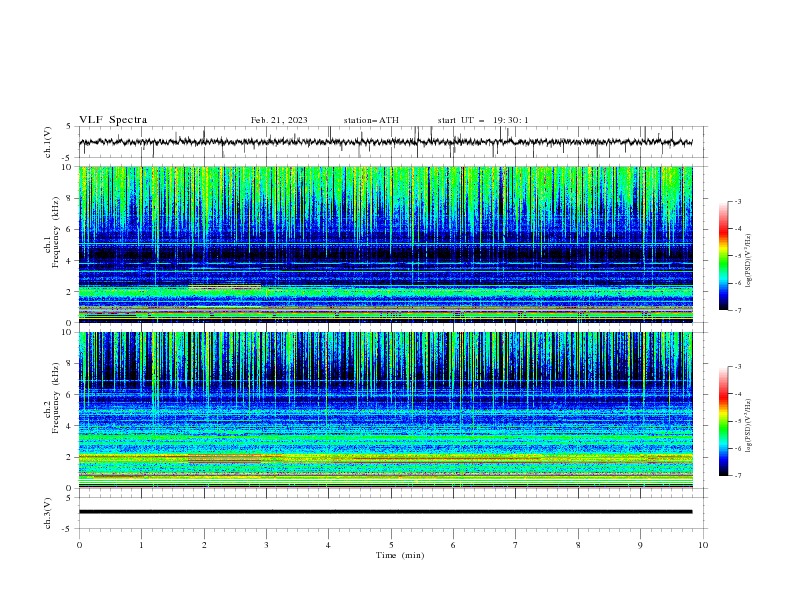This screenshot has height=612, width=792.
Task: Click time axis tick label "2"
Action: pyautogui.click(x=204, y=545)
